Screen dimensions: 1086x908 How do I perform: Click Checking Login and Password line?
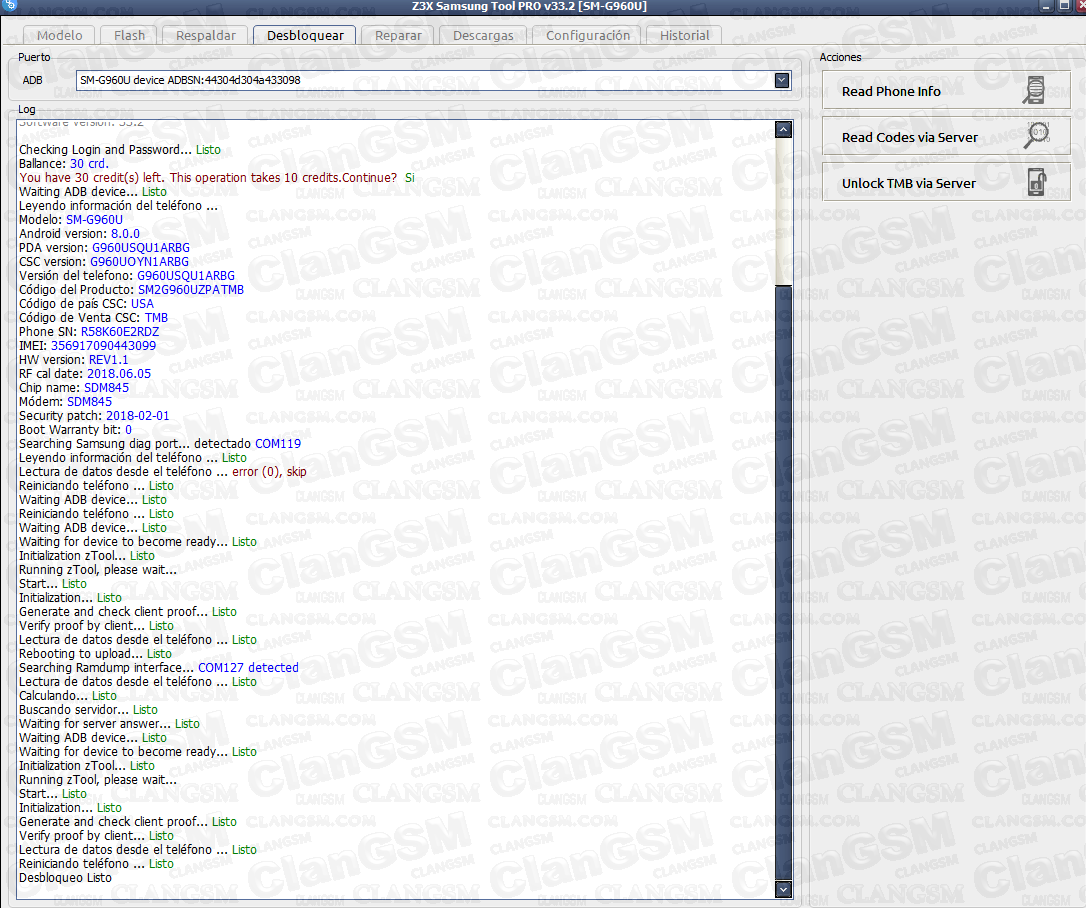point(120,150)
